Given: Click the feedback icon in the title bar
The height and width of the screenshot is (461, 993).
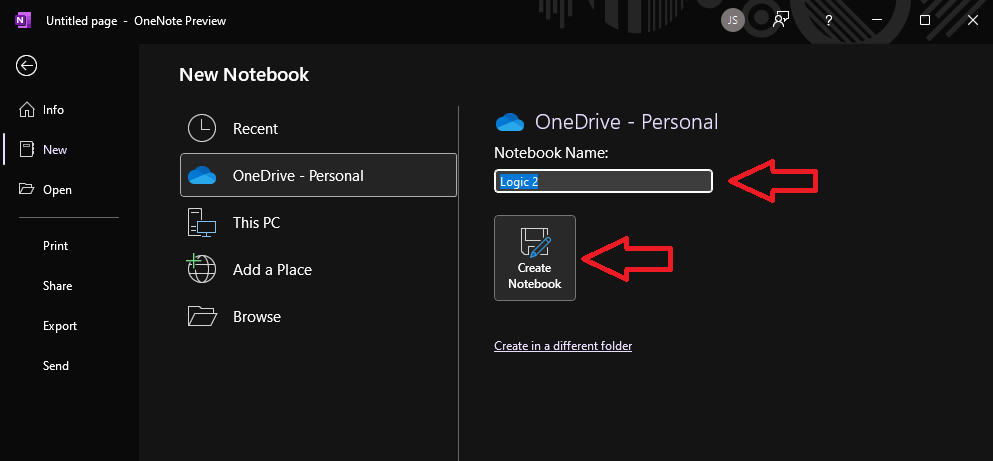Looking at the screenshot, I should click(780, 20).
